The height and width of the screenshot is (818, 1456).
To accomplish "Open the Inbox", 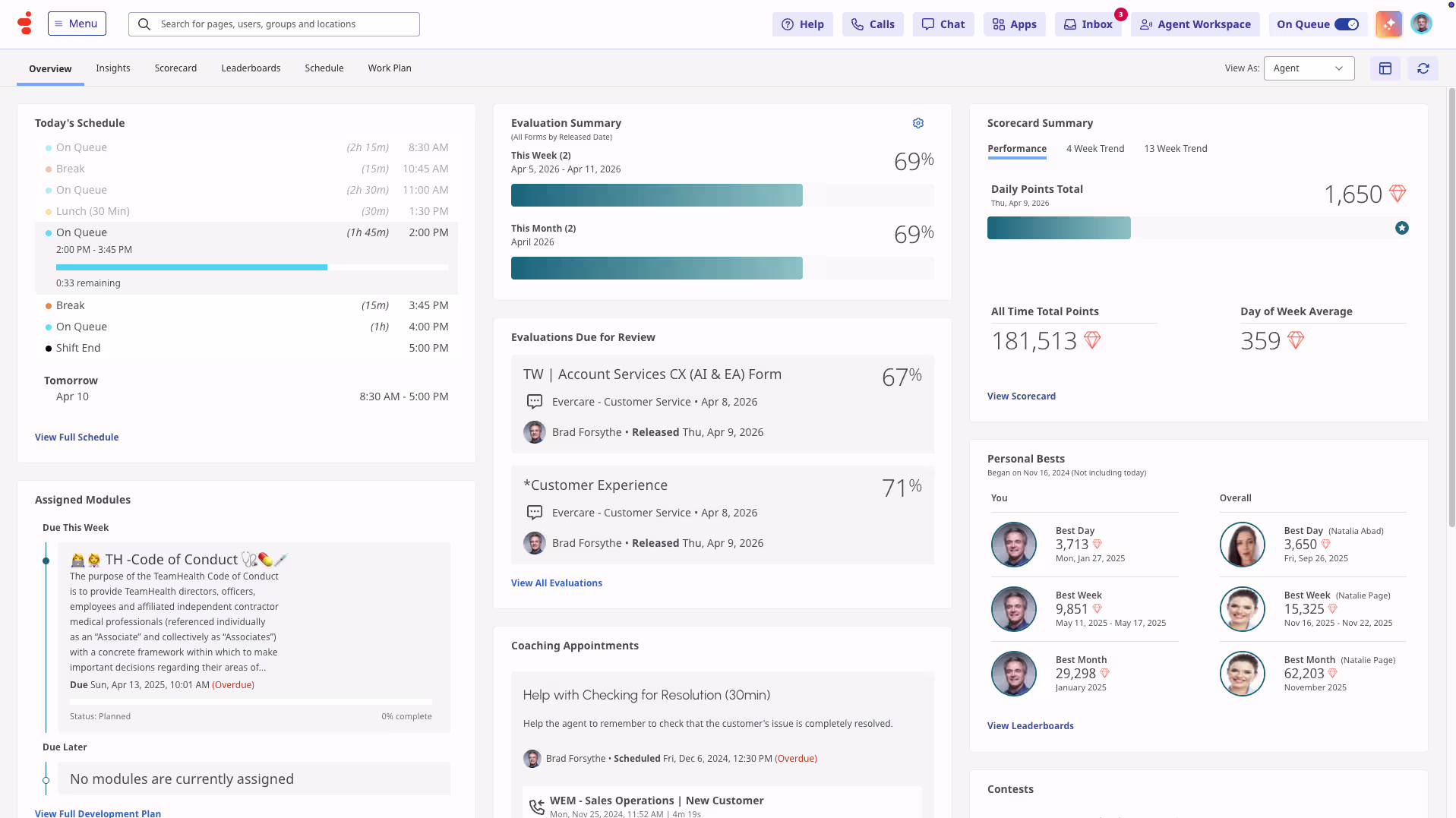I will tap(1088, 24).
